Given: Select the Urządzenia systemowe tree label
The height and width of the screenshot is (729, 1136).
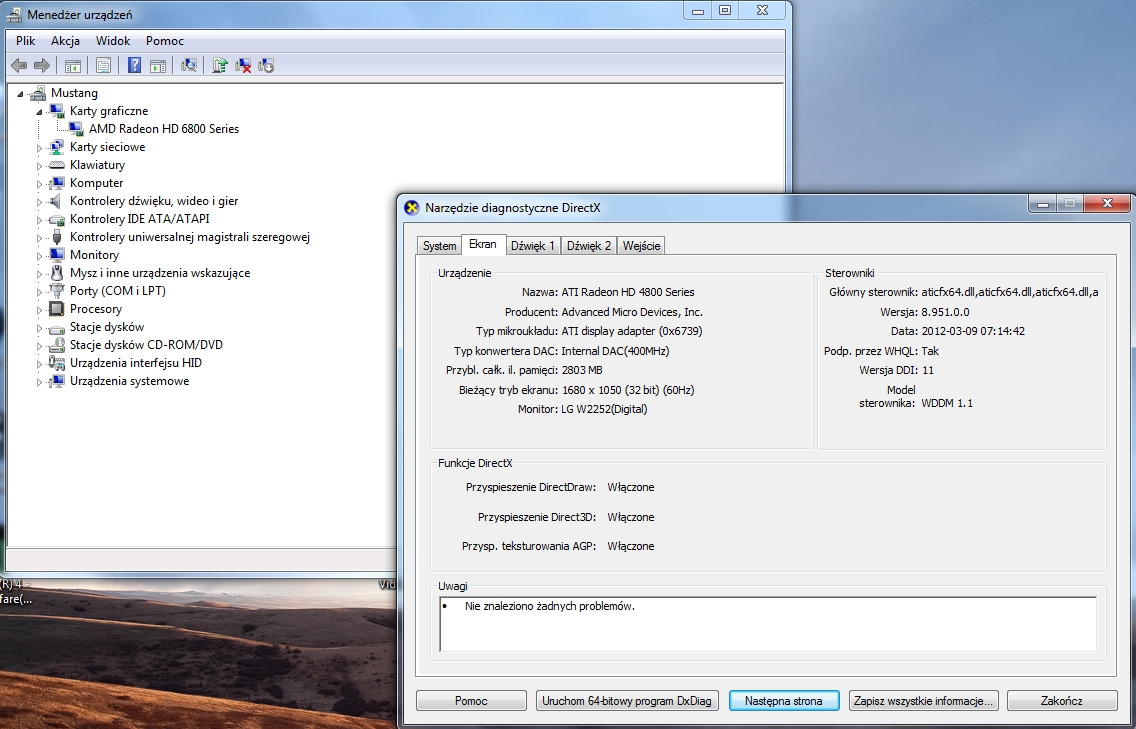Looking at the screenshot, I should [x=130, y=381].
